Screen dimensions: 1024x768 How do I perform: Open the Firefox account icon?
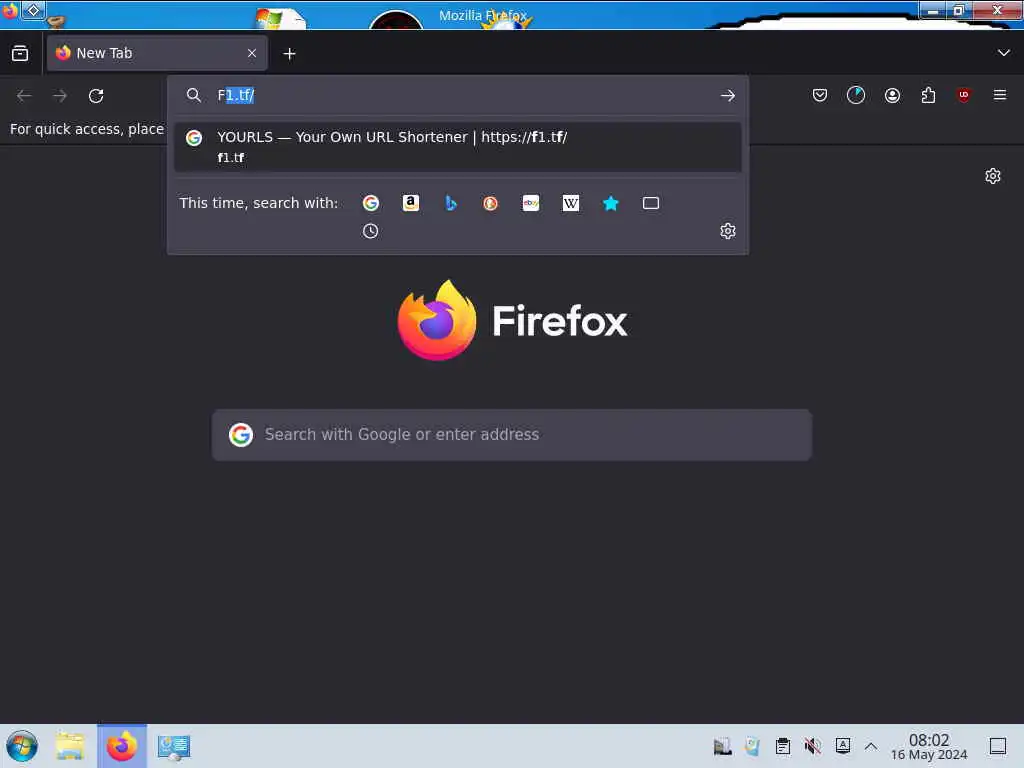tap(892, 95)
